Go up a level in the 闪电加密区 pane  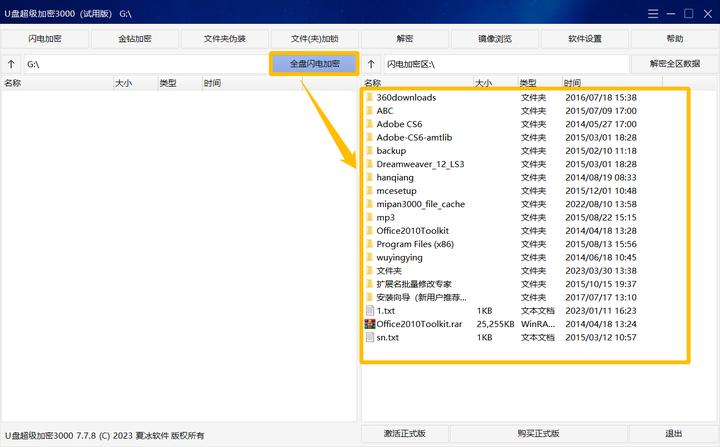coord(371,64)
